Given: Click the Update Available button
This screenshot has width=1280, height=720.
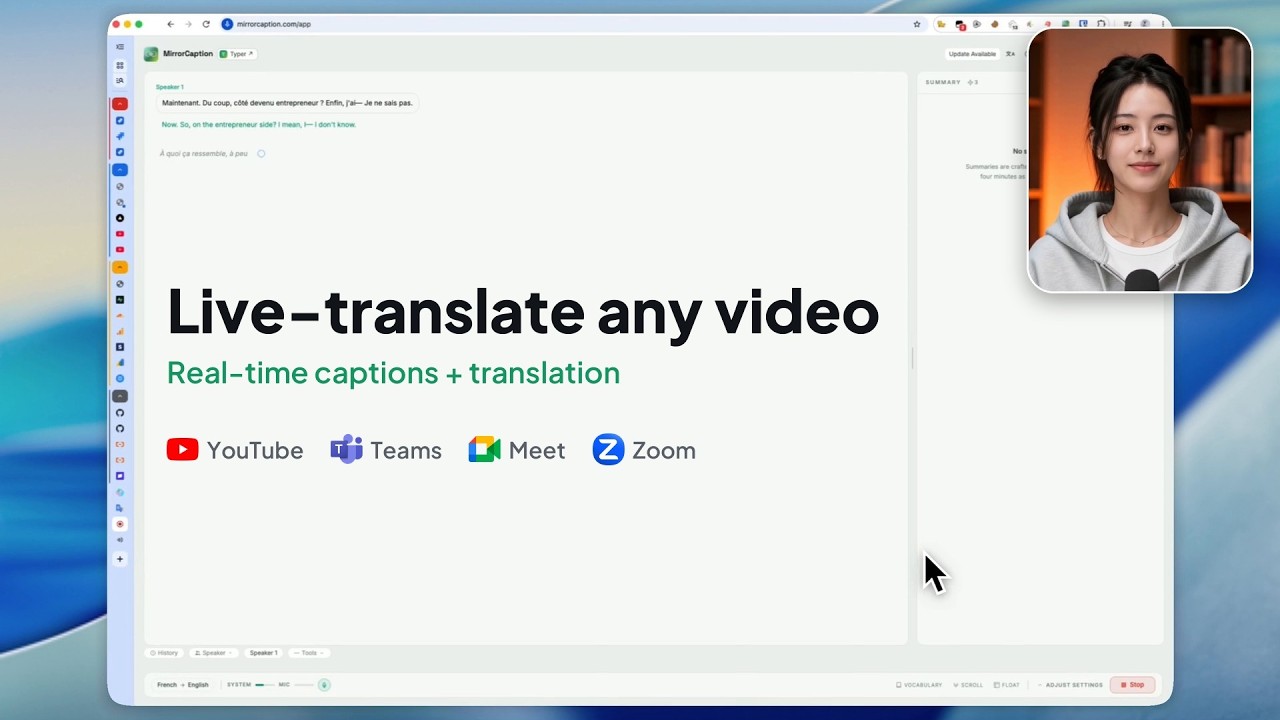Looking at the screenshot, I should click(972, 54).
